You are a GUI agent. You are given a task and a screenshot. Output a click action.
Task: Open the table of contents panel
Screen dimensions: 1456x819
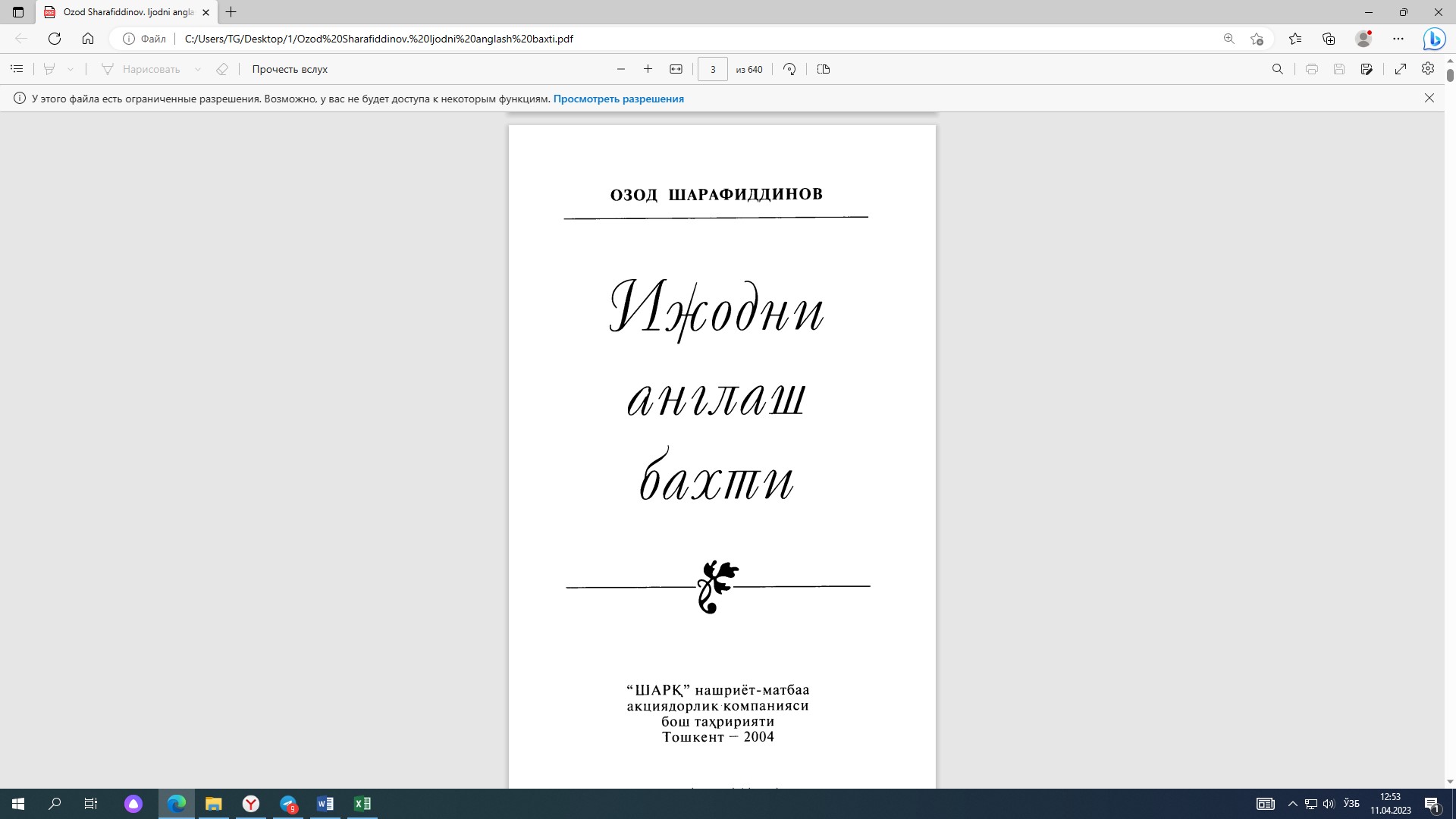(x=17, y=69)
